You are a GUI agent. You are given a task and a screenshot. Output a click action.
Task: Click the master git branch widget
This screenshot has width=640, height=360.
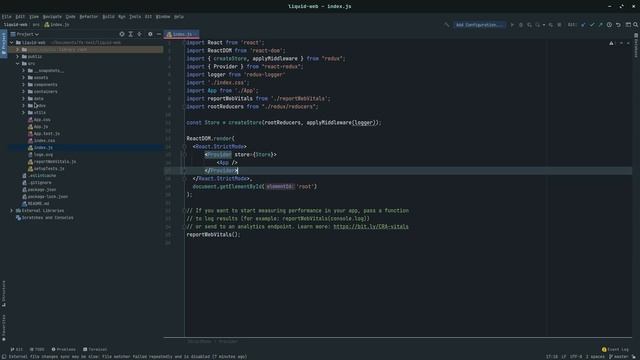pyautogui.click(x=619, y=356)
